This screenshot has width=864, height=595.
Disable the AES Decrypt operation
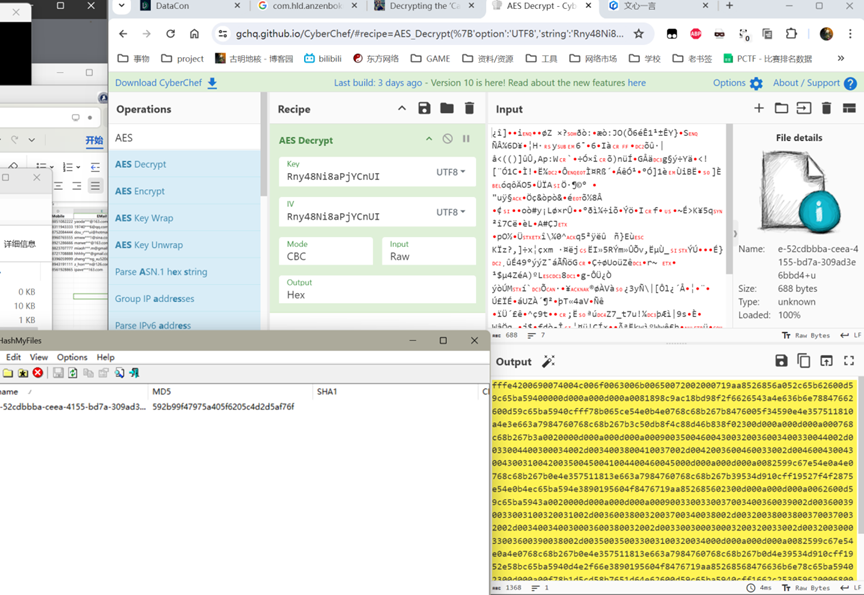coord(447,139)
